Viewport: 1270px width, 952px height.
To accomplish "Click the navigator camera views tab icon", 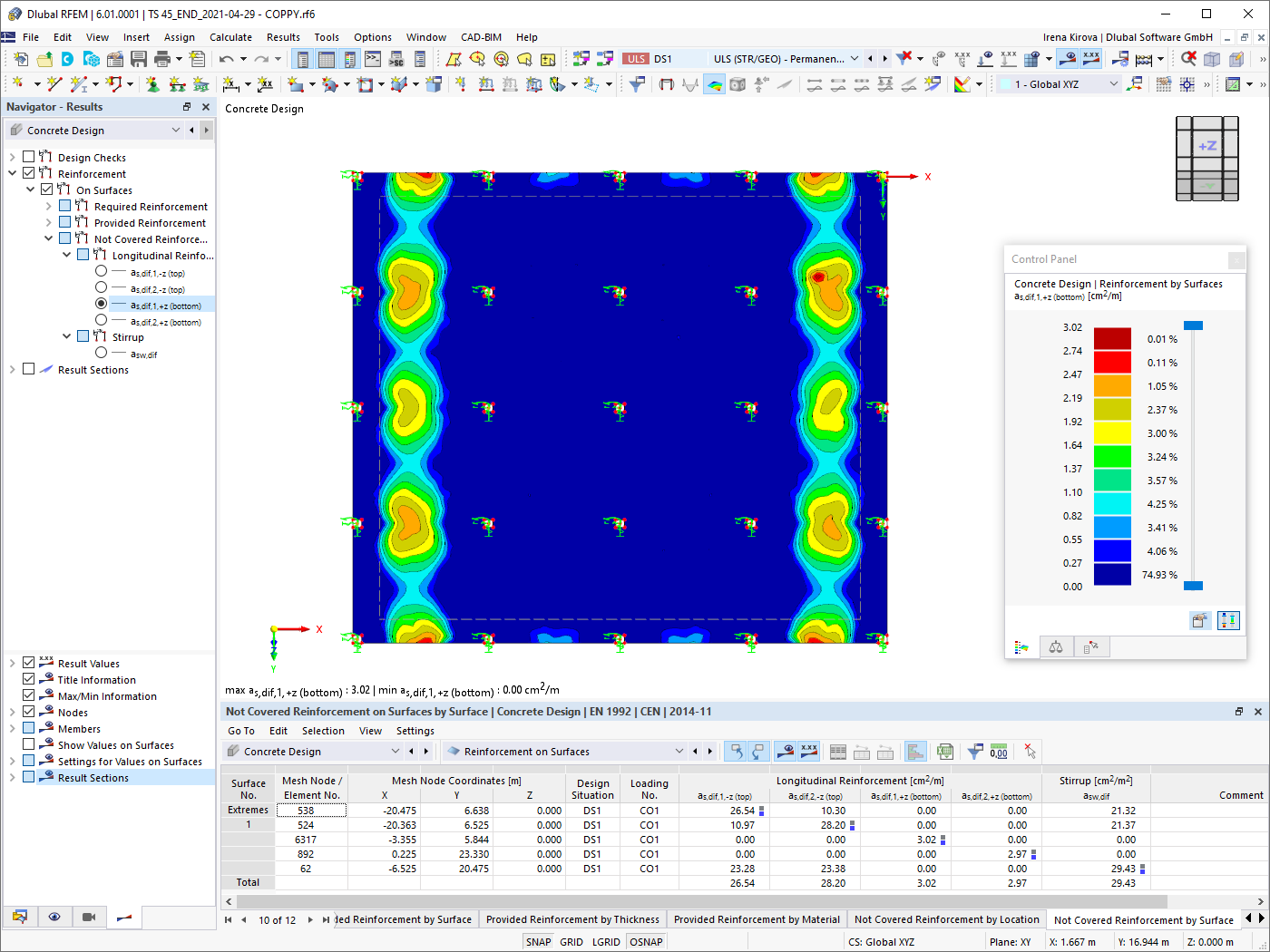I will click(89, 917).
